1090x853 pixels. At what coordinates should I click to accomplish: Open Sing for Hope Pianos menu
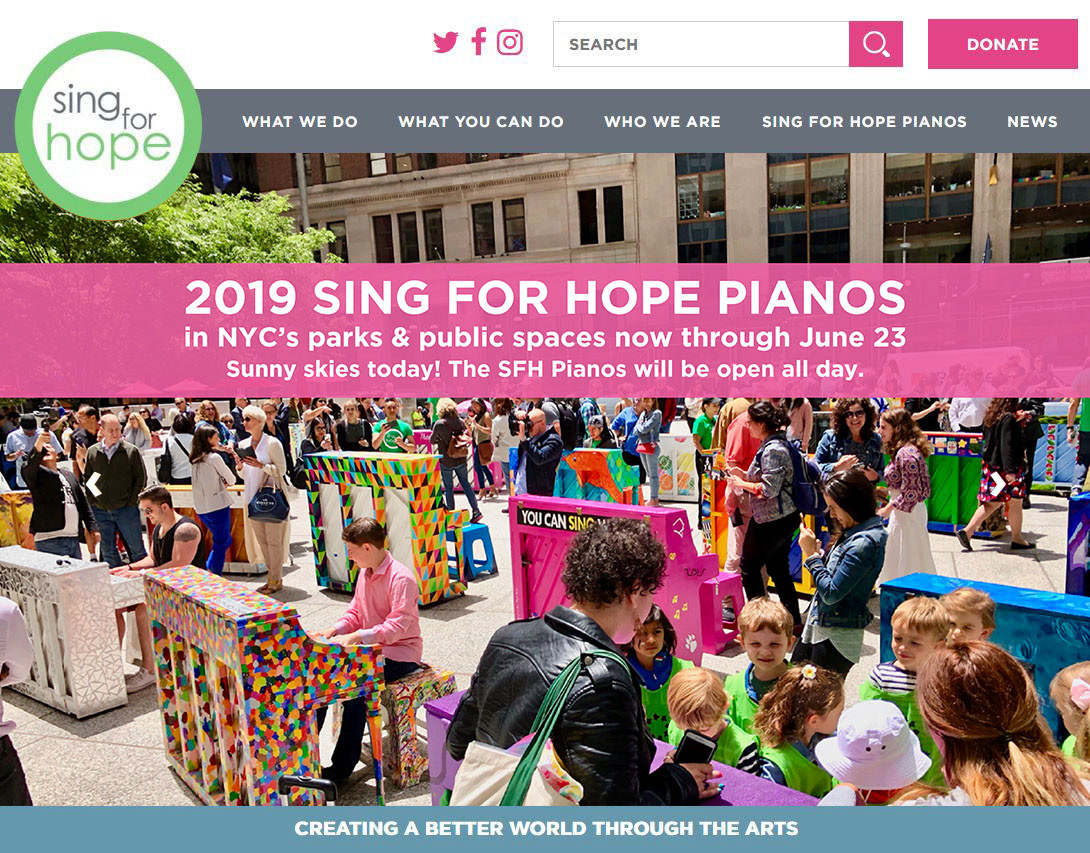(x=864, y=122)
